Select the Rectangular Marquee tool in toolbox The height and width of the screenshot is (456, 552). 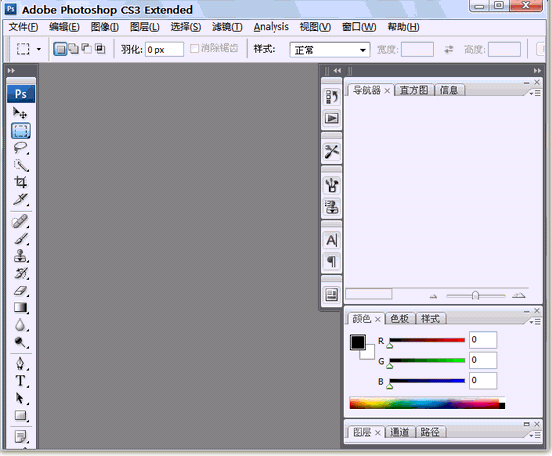pos(20,131)
